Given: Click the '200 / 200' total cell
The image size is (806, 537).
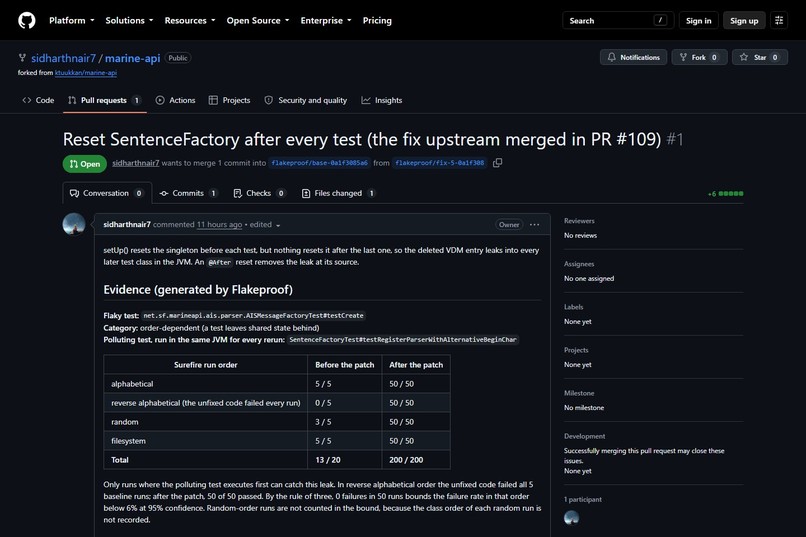Looking at the screenshot, I should tap(416, 460).
